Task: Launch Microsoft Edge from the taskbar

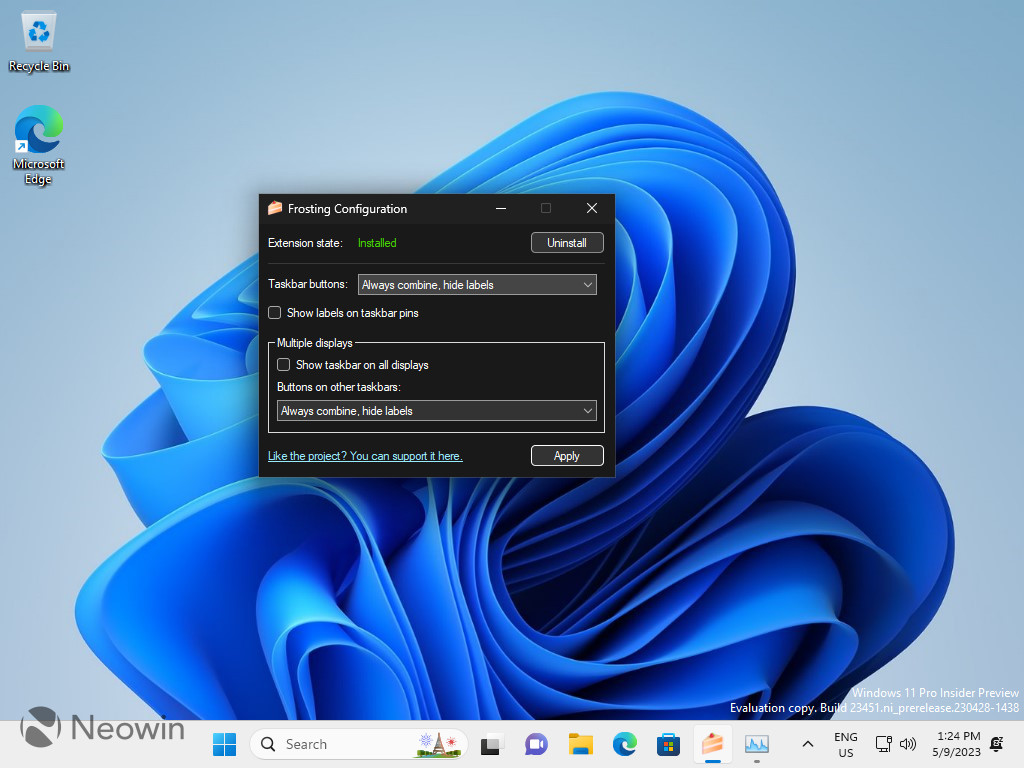Action: (x=624, y=744)
